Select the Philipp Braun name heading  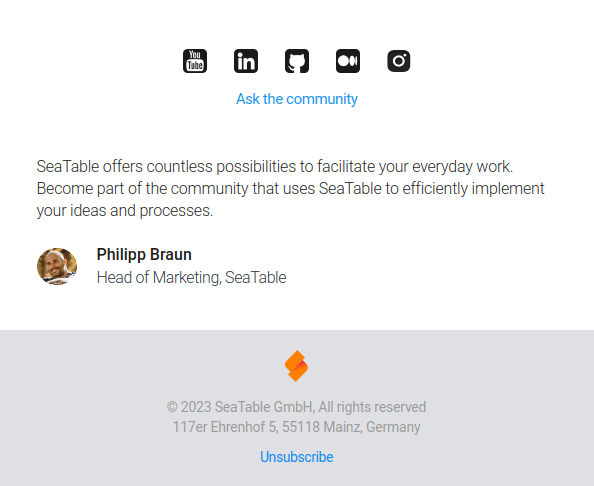click(144, 255)
